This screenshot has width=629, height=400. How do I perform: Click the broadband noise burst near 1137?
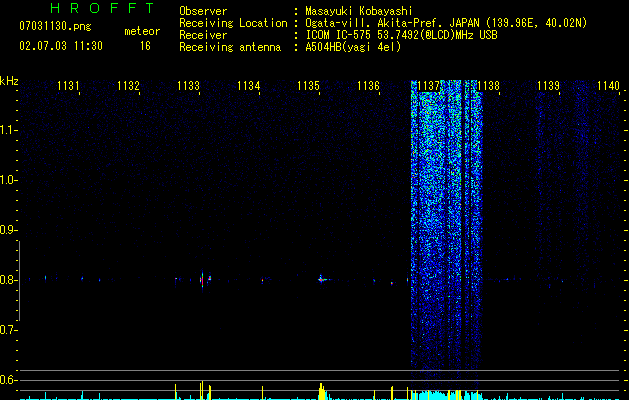pyautogui.click(x=446, y=229)
